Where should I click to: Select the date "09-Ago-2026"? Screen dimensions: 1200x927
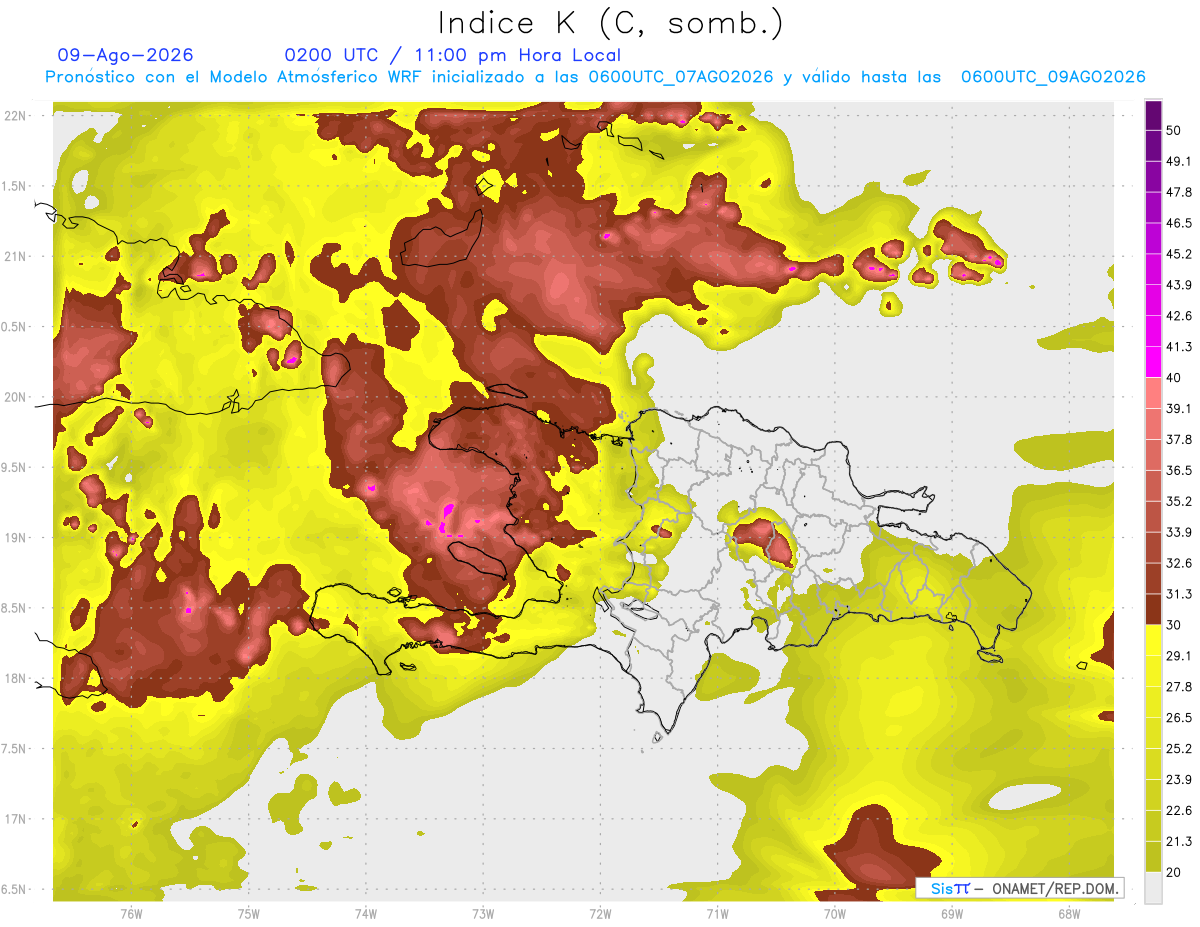[126, 55]
